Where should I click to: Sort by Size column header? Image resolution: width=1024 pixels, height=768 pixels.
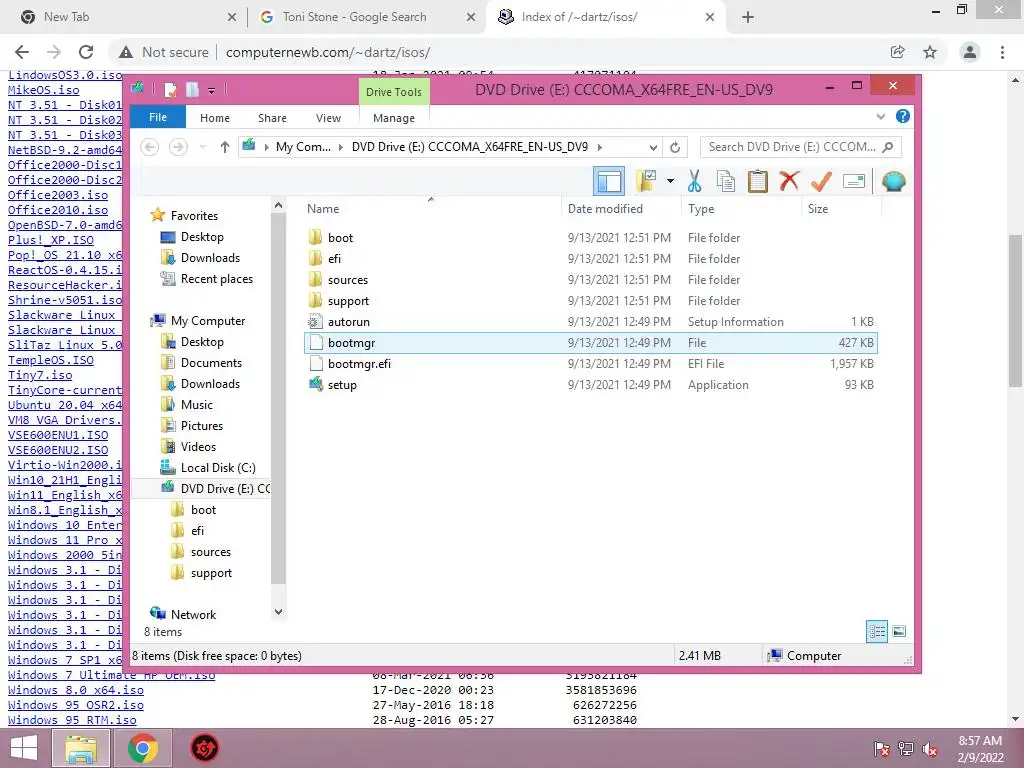(x=841, y=208)
